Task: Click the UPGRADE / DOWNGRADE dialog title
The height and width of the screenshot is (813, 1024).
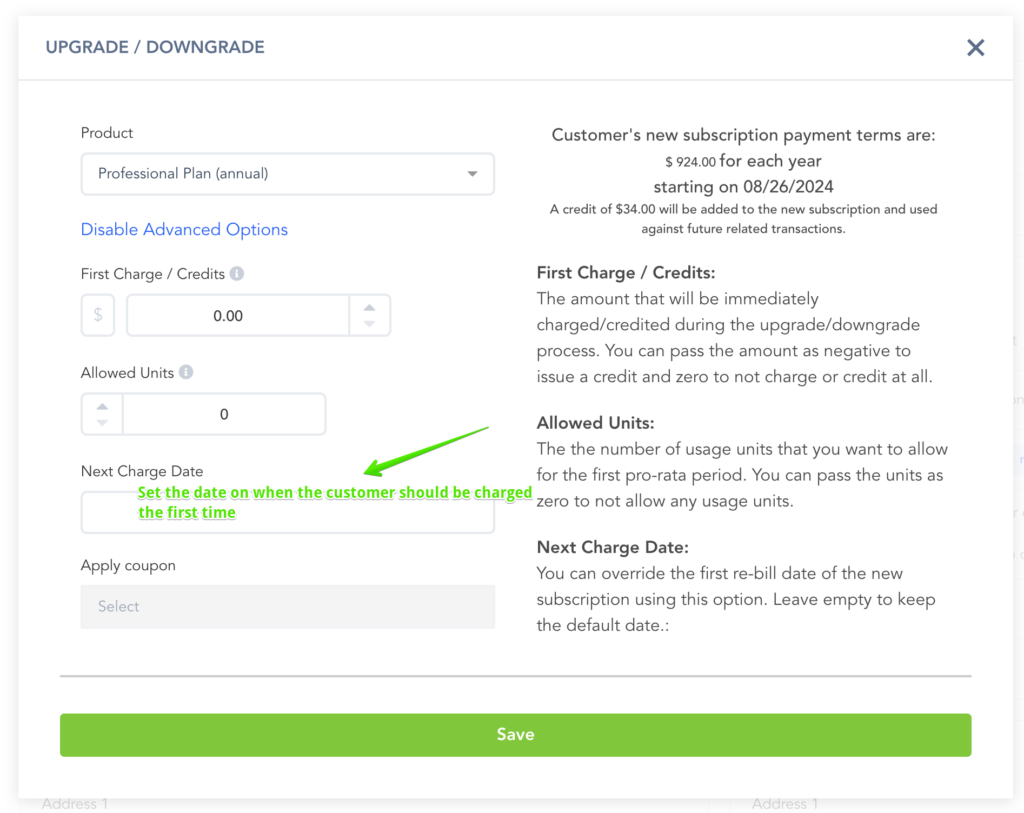Action: 155,47
